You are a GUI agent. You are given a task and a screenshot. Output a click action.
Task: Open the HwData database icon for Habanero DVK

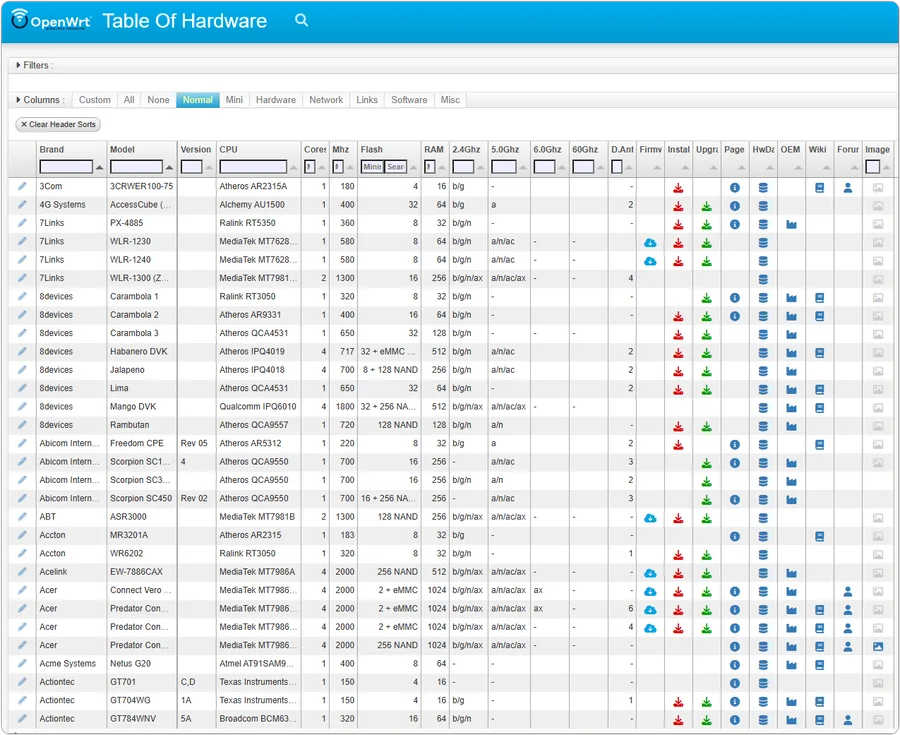click(x=763, y=352)
